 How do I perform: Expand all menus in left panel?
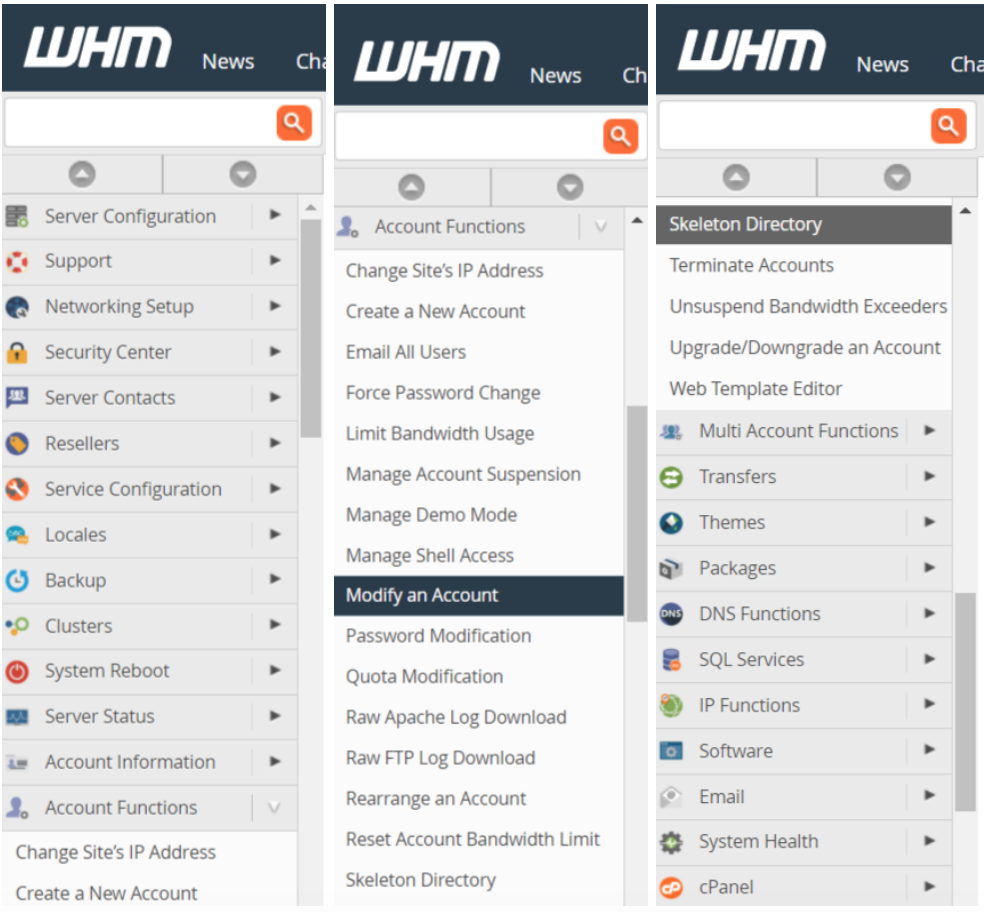point(243,174)
